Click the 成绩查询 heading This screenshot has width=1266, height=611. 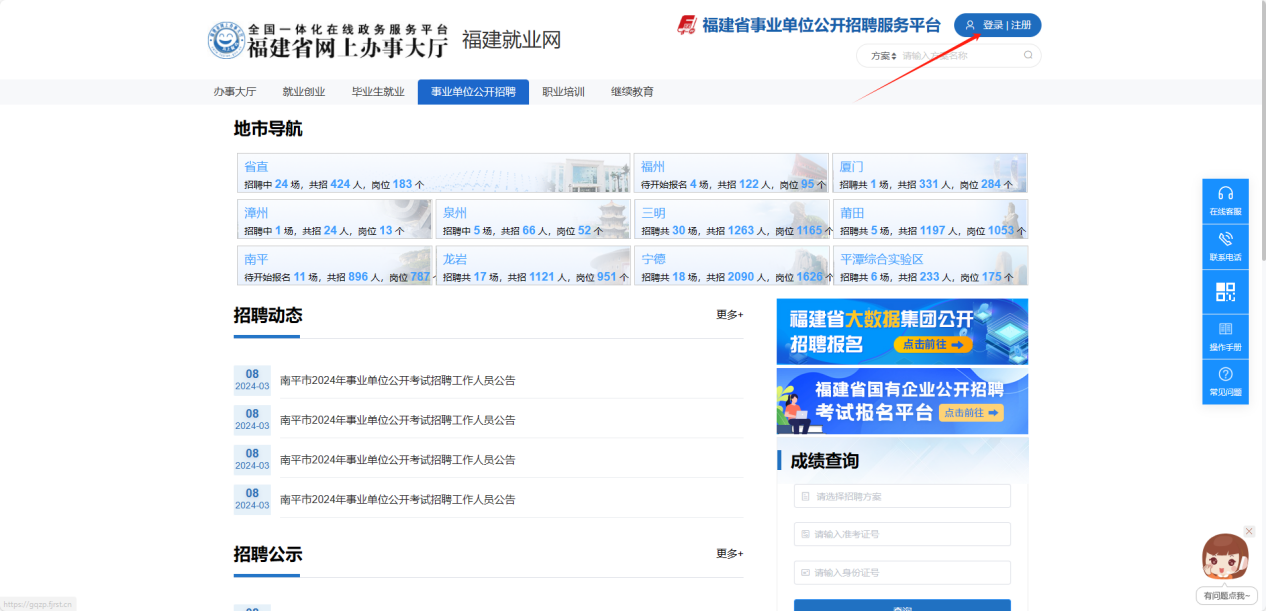(825, 461)
